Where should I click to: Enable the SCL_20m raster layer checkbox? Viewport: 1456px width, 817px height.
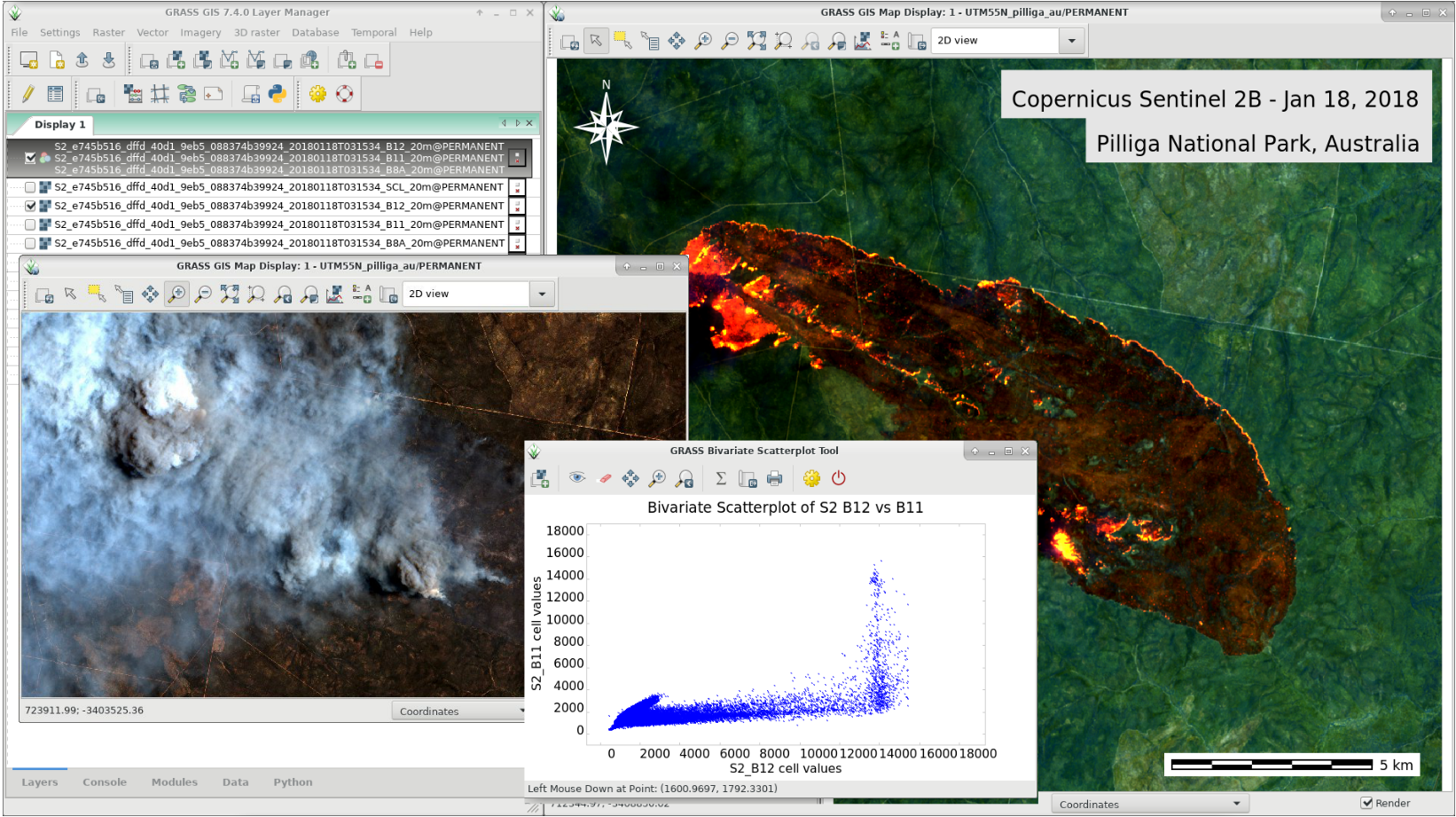(31, 187)
